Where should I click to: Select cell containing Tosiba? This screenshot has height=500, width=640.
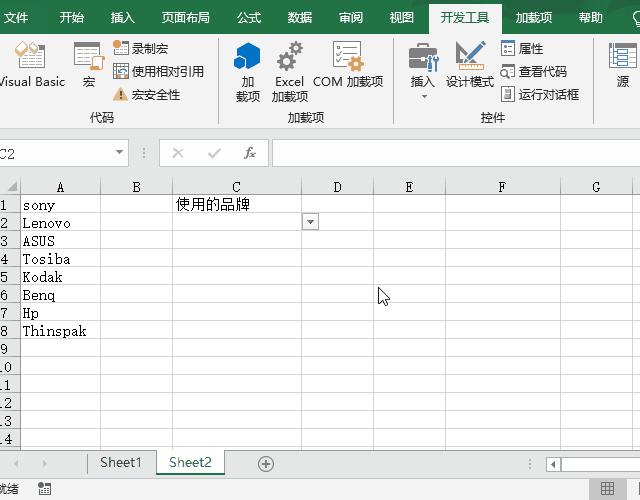point(60,258)
